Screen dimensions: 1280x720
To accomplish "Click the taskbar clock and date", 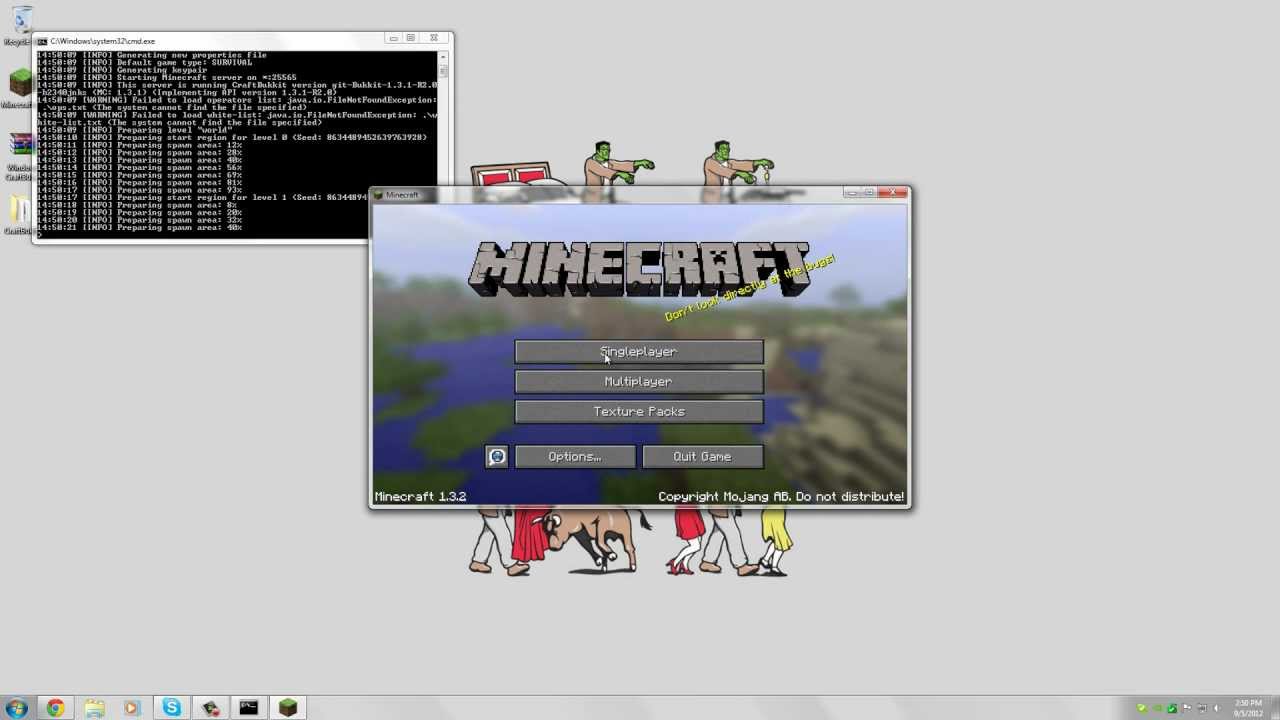I will coord(1249,708).
